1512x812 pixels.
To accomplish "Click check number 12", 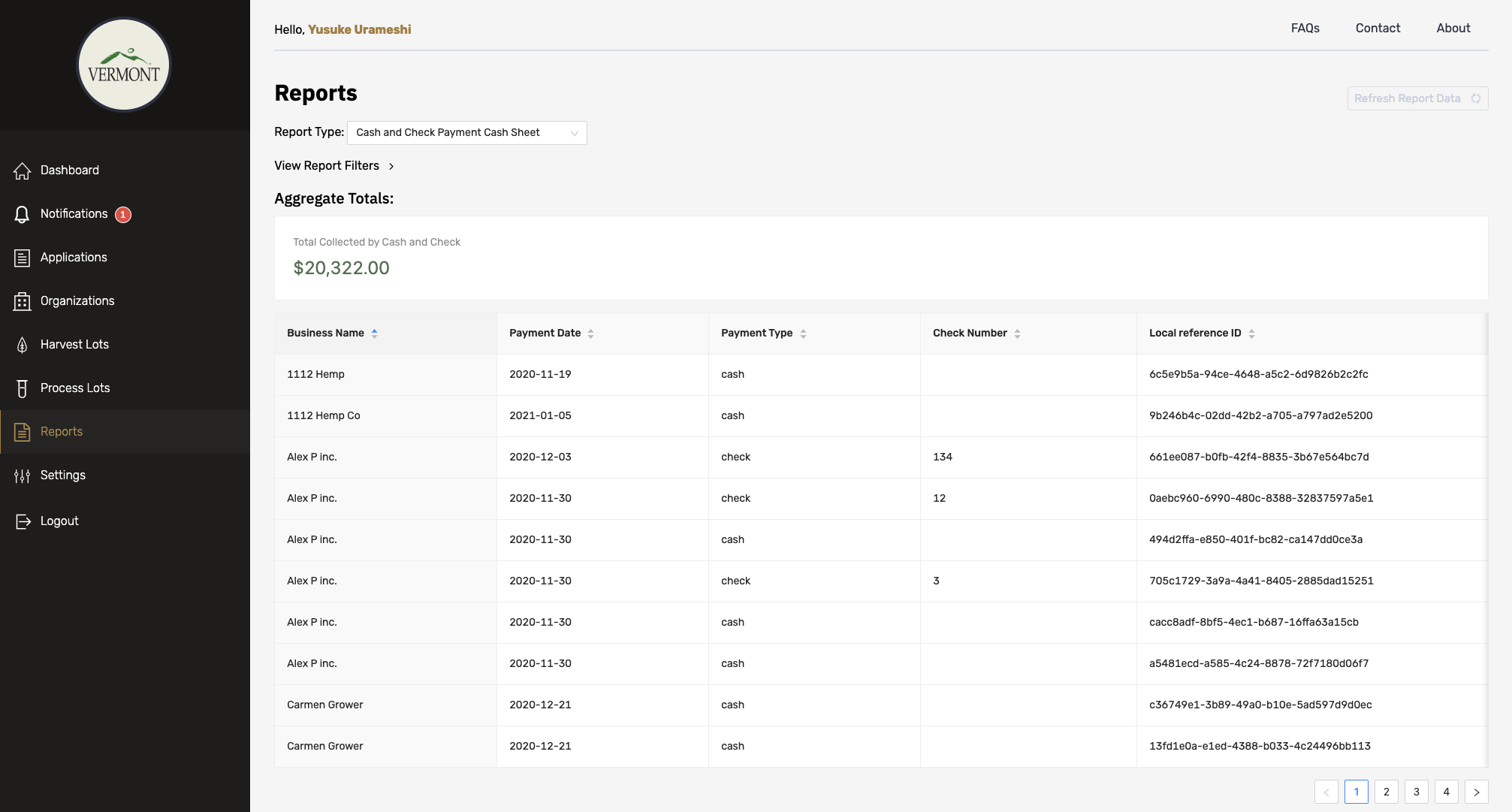I will tap(939, 498).
